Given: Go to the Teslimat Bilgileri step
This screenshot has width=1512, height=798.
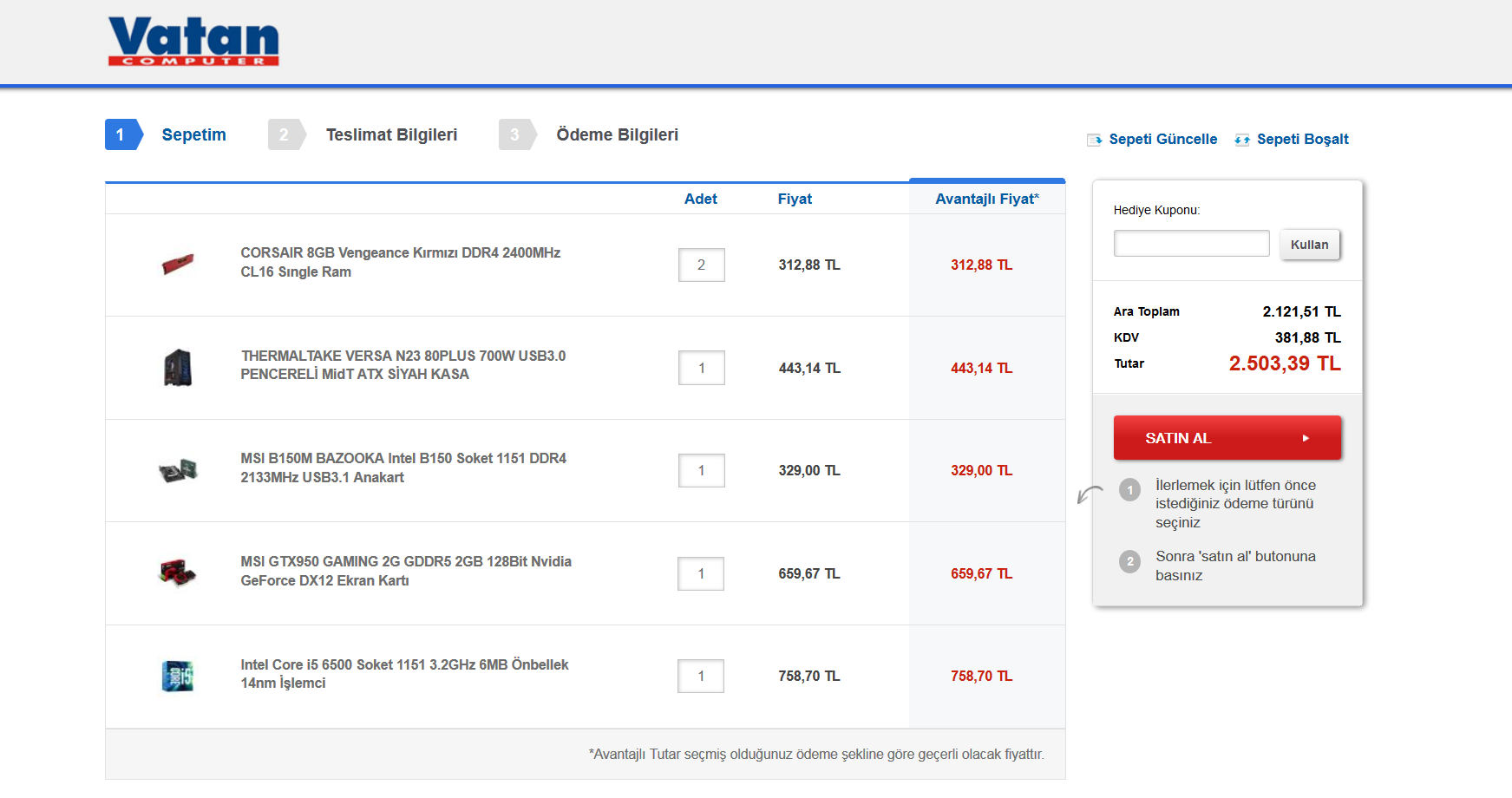Looking at the screenshot, I should pos(391,134).
